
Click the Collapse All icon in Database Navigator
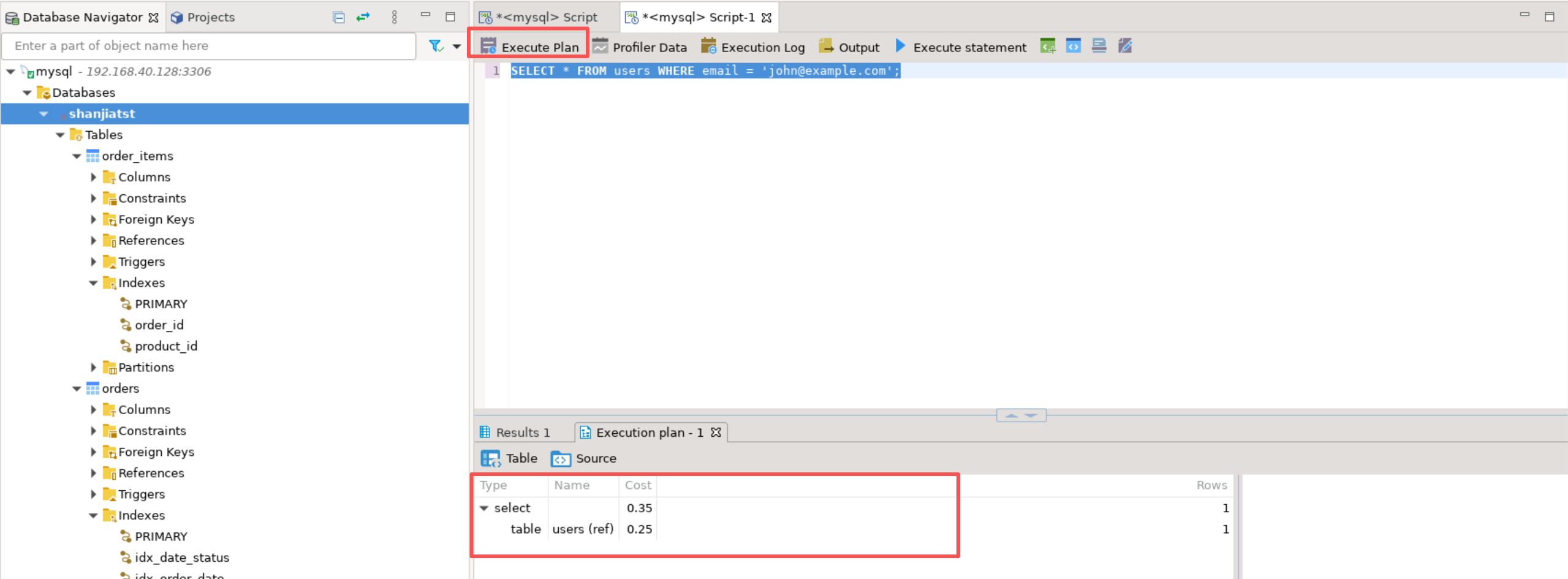pos(338,17)
